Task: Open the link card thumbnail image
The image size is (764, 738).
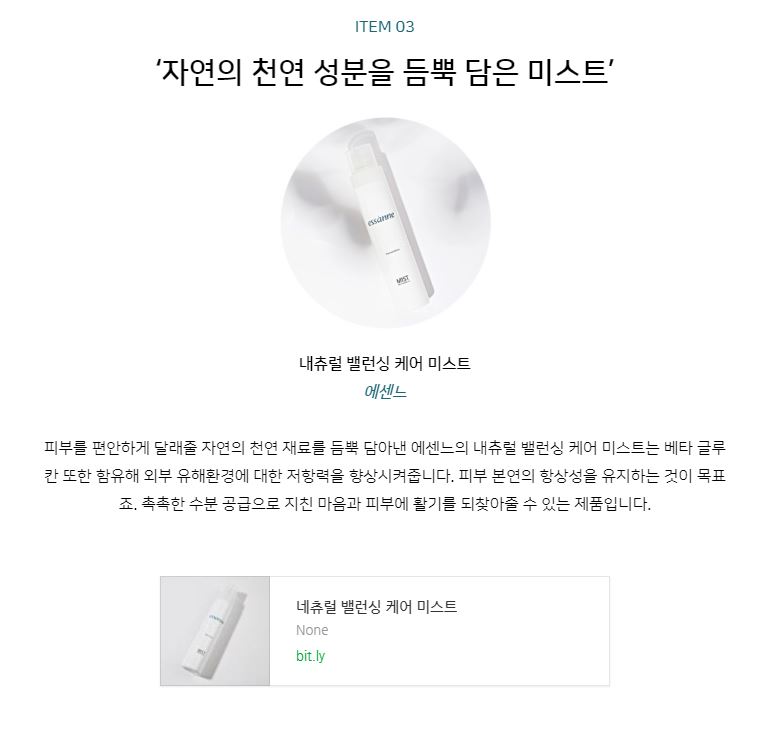Action: tap(215, 631)
